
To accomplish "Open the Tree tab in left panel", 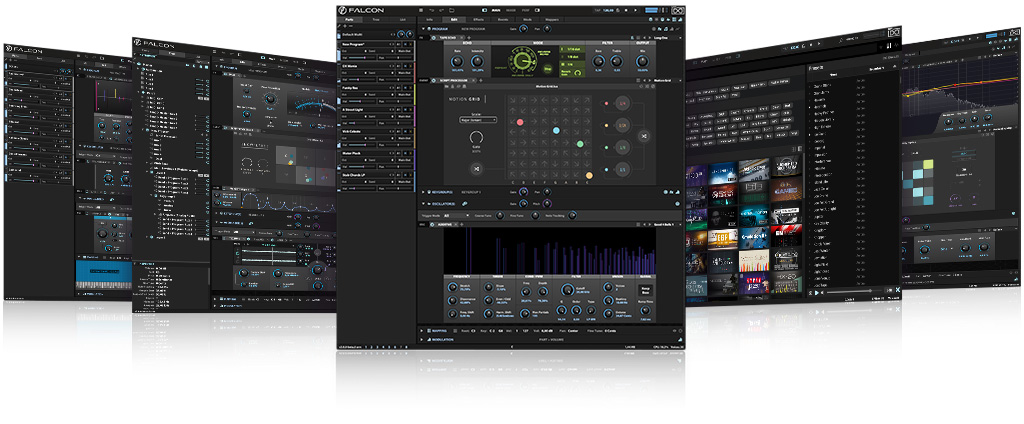I will pos(376,20).
